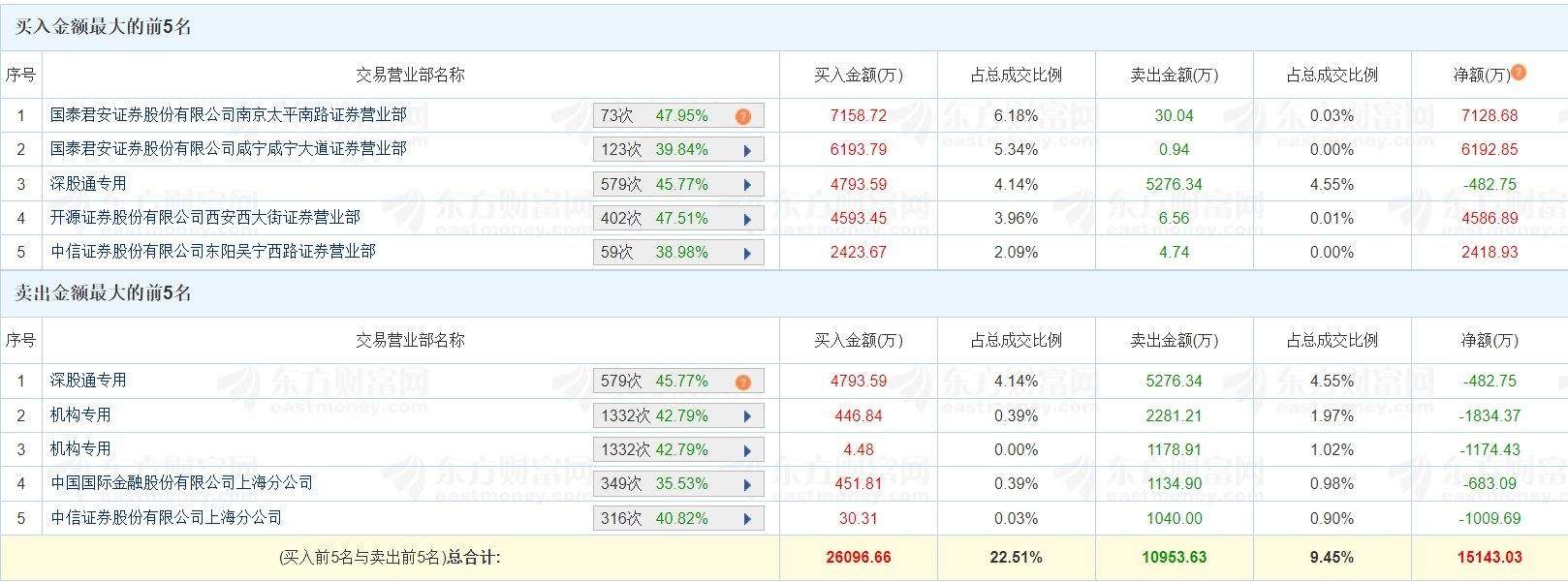The width and height of the screenshot is (1568, 582).
Task: Expand arrow in buy-table 深股通专用 row
Action: (747, 185)
